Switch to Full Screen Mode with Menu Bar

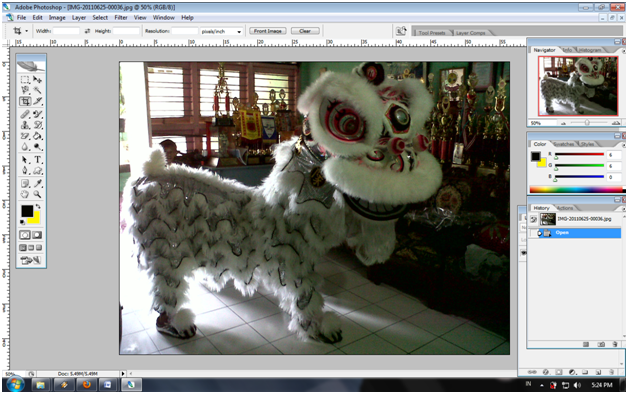tap(31, 248)
